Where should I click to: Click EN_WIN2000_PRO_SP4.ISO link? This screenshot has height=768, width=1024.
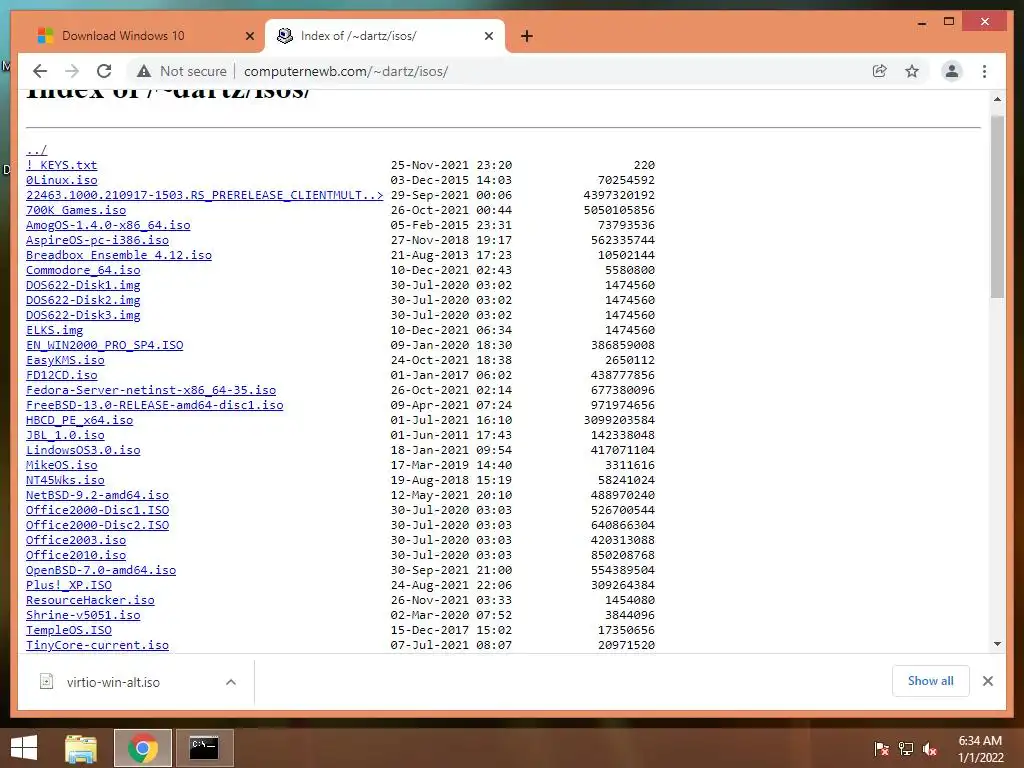[104, 345]
